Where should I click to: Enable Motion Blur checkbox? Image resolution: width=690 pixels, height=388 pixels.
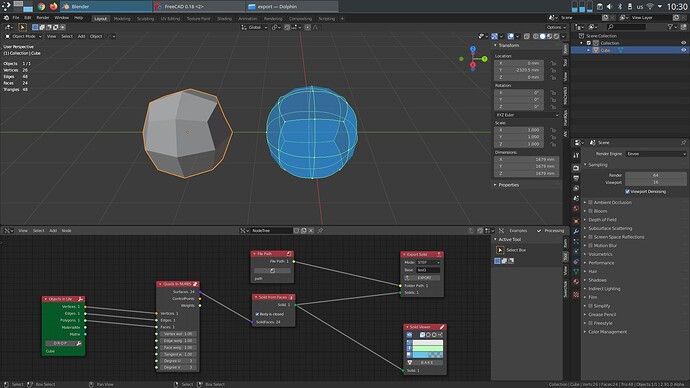pos(591,245)
